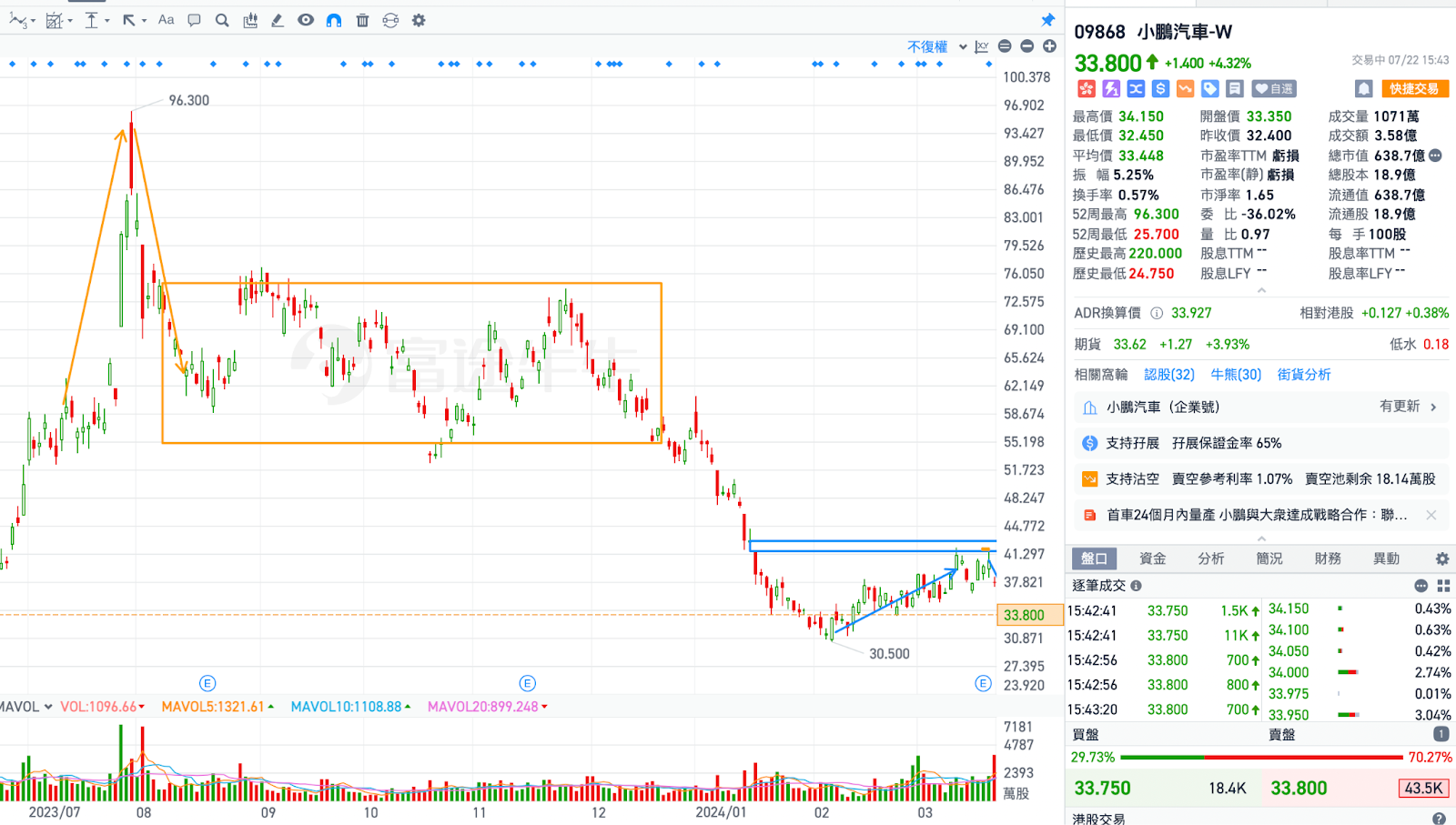This screenshot has width=1456, height=825.
Task: Expand the arrow tool dropdown arrow
Action: [x=144, y=21]
